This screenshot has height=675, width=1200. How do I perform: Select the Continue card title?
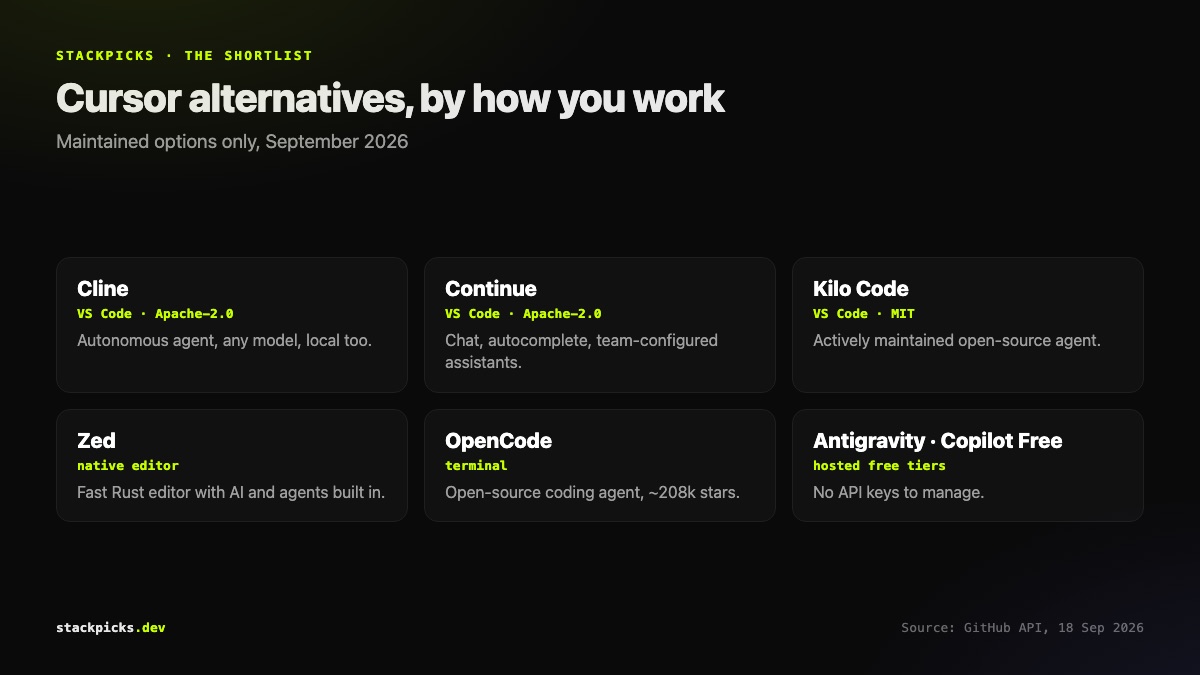(491, 289)
